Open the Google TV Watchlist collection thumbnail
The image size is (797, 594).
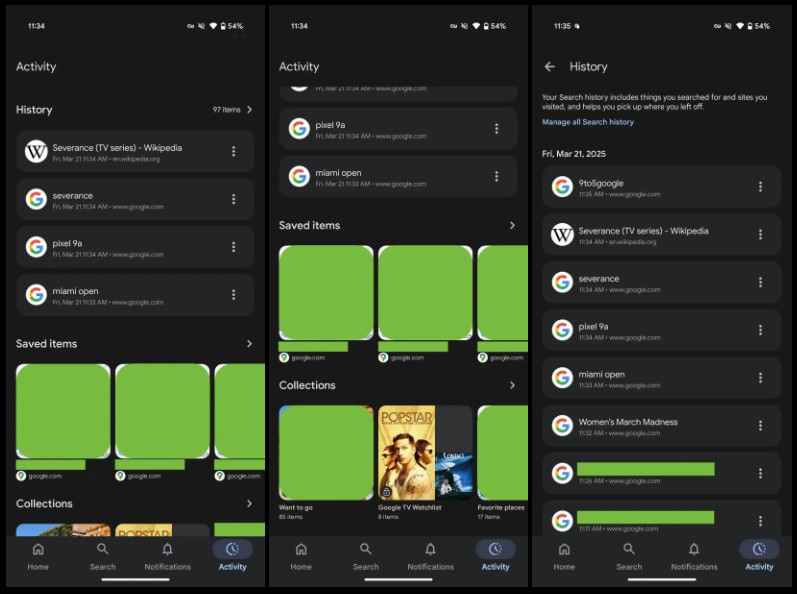pyautogui.click(x=425, y=452)
